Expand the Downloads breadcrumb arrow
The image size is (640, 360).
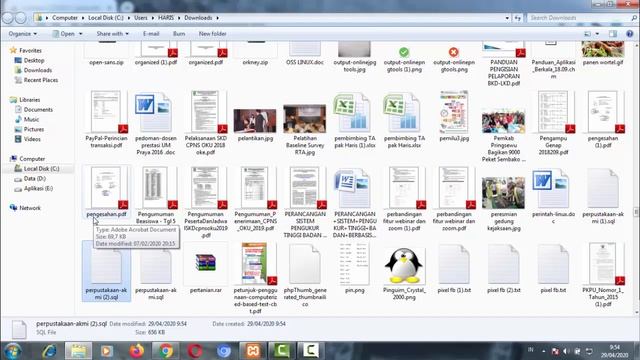pyautogui.click(x=218, y=18)
